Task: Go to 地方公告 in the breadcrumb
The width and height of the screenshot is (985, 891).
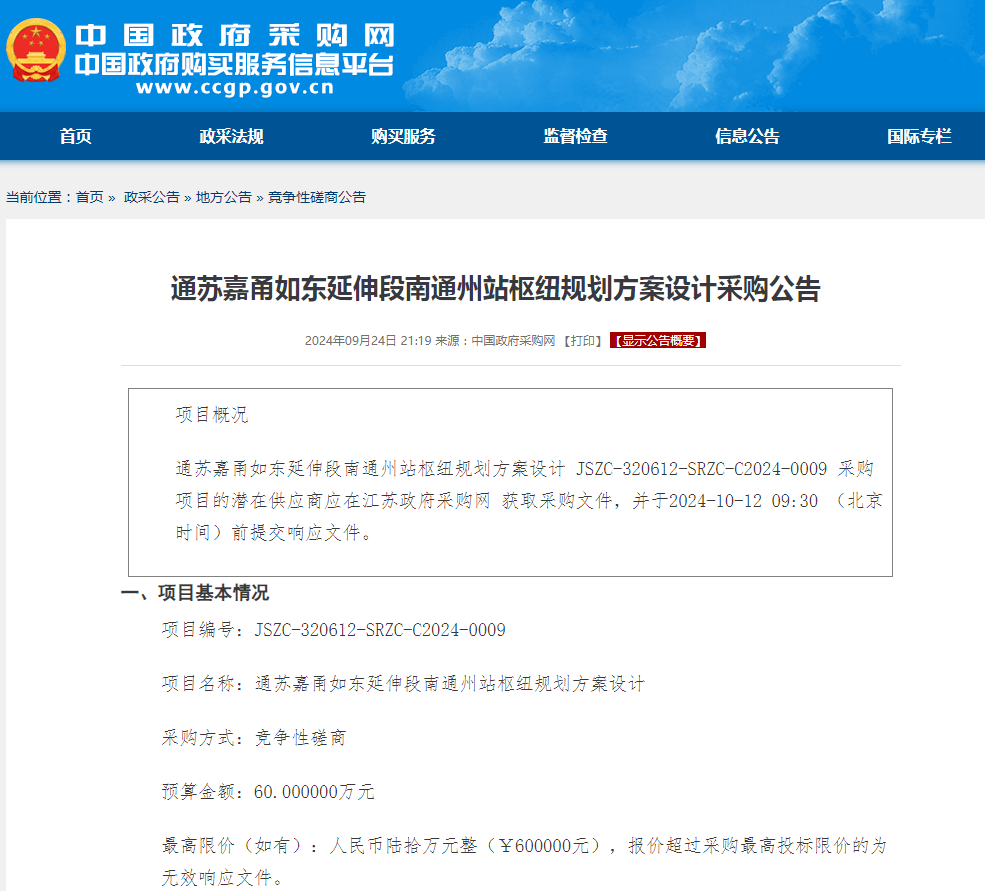Action: [223, 197]
